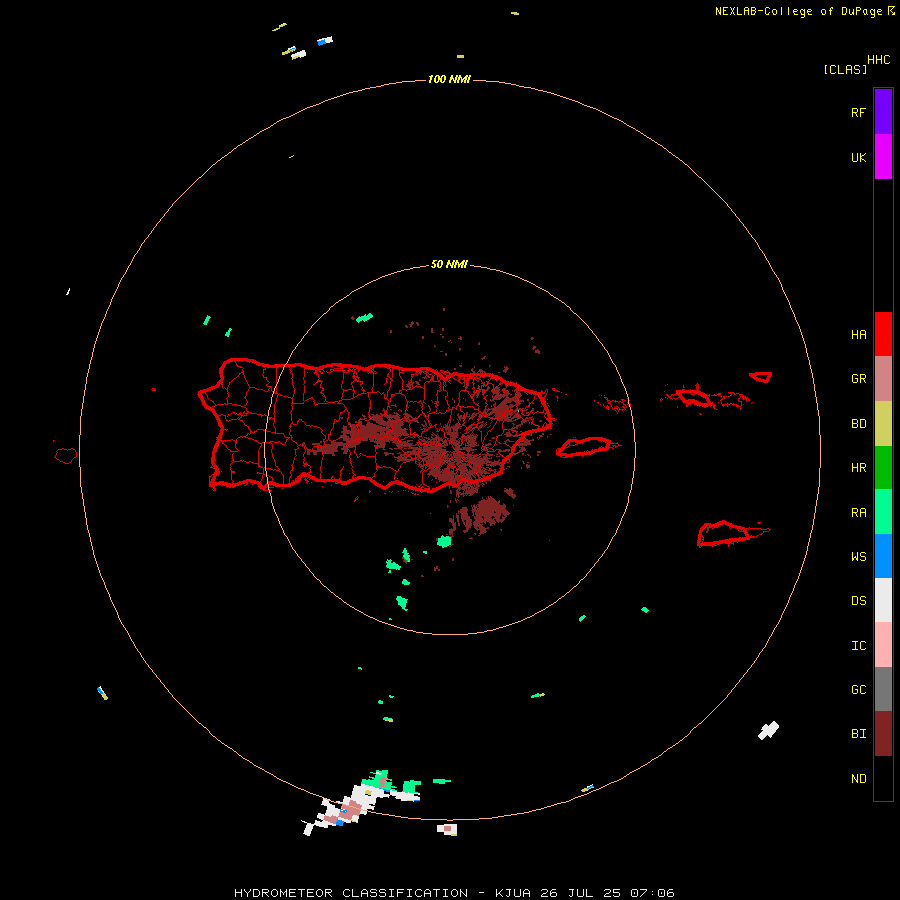Select the GC gray legend swatch
900x900 pixels.
pos(883,689)
